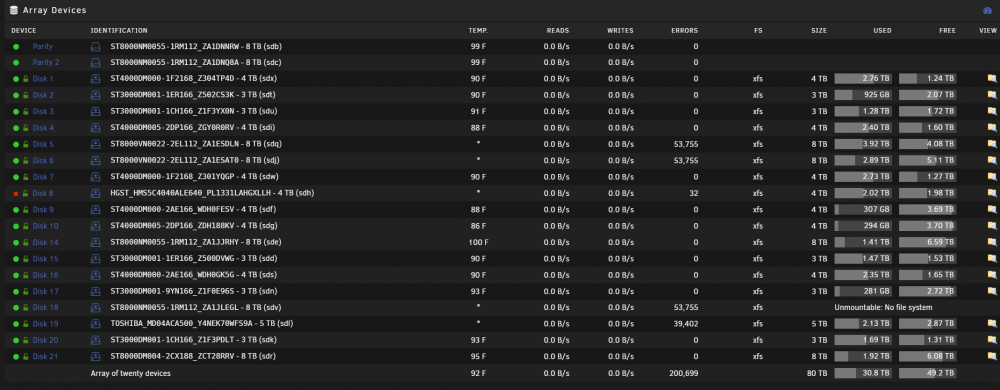Click Disk 21 view folder icon
1000x390 pixels.
coord(992,356)
